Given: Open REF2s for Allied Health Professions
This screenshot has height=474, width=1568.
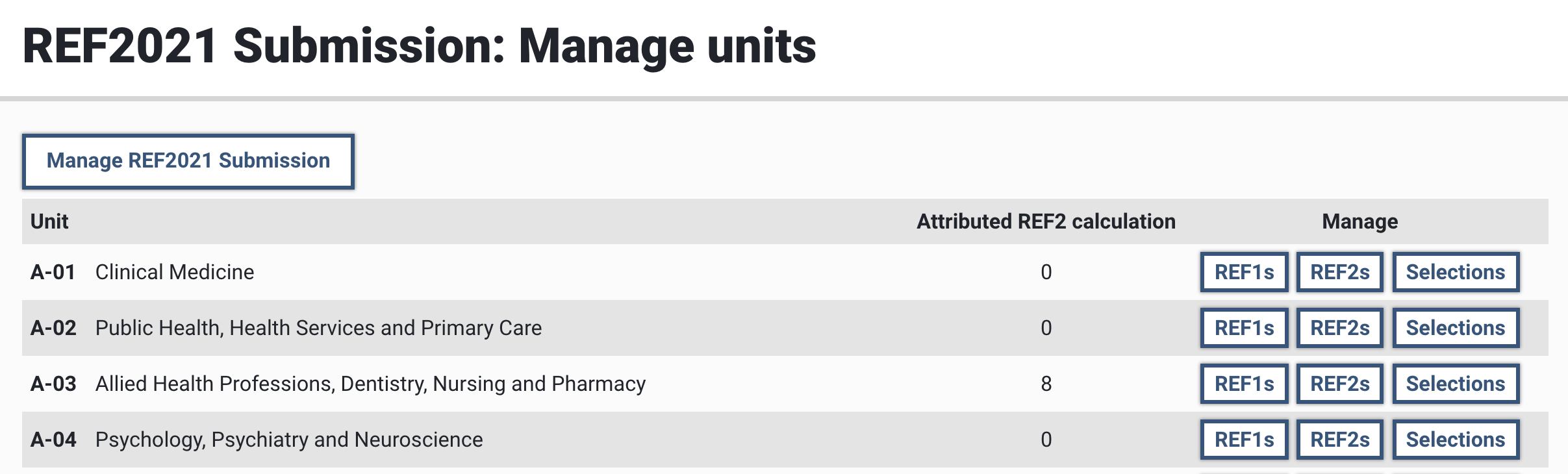Looking at the screenshot, I should (1339, 384).
